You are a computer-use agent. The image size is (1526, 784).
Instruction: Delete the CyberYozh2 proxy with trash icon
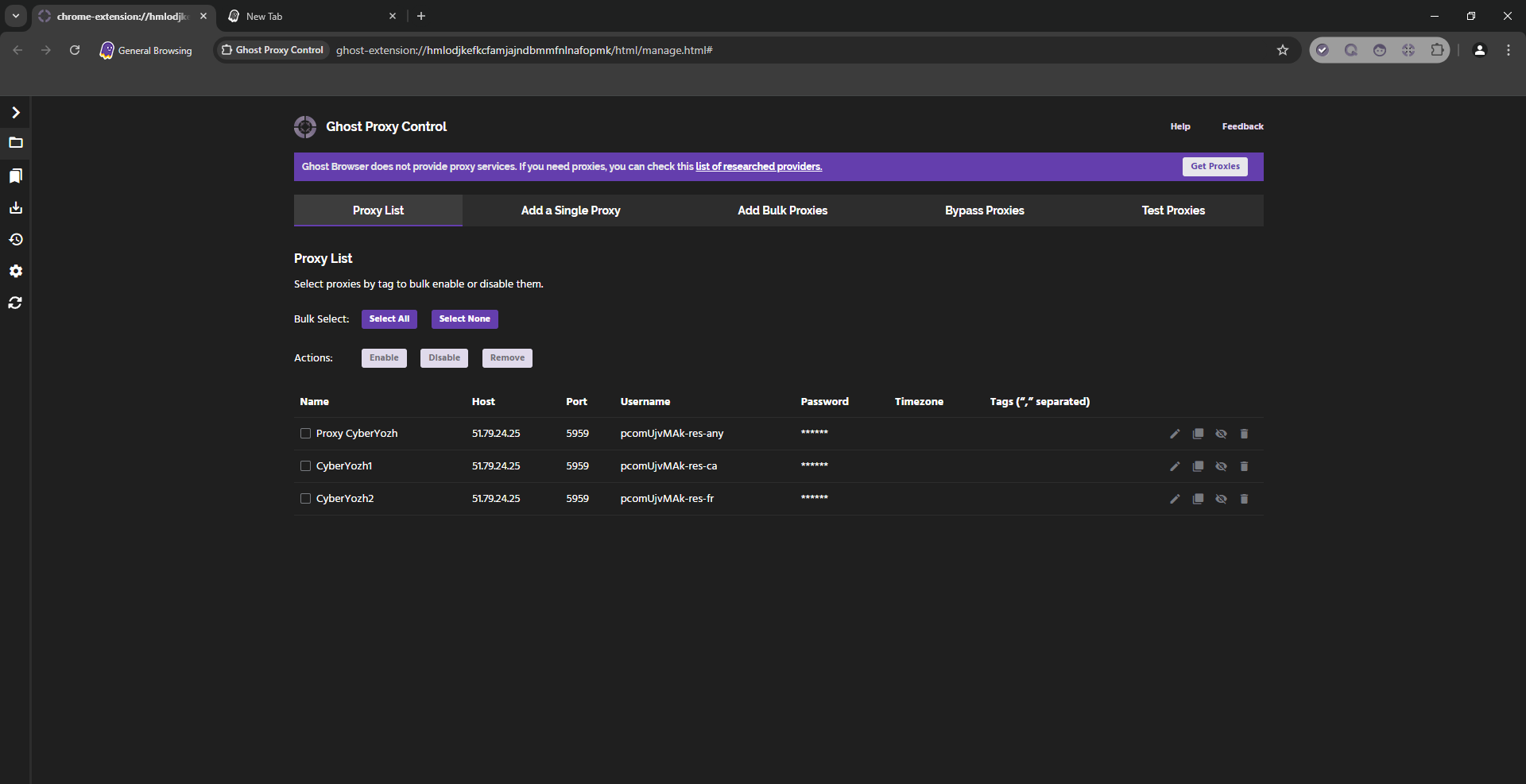(1244, 499)
